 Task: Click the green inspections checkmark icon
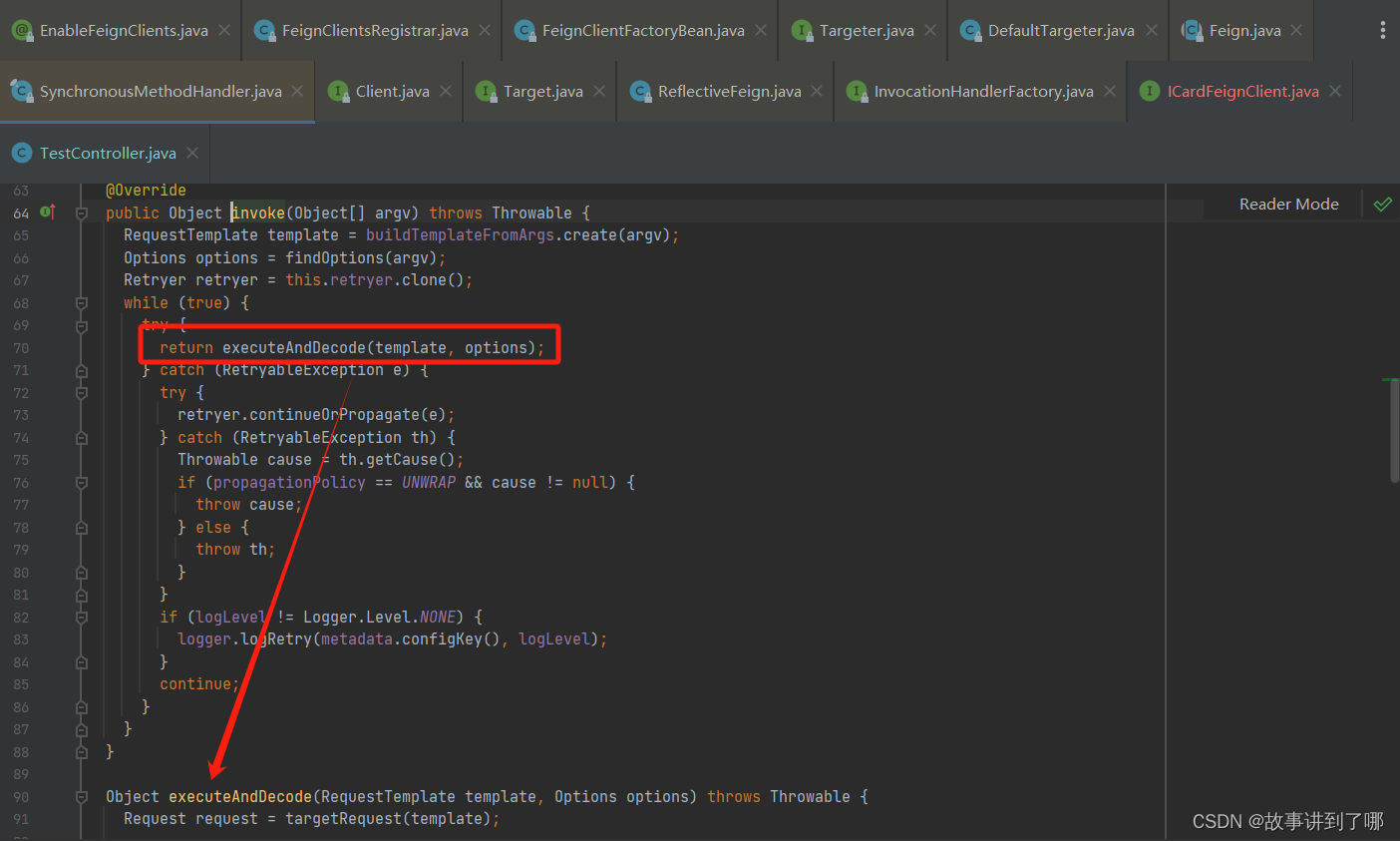[1382, 205]
